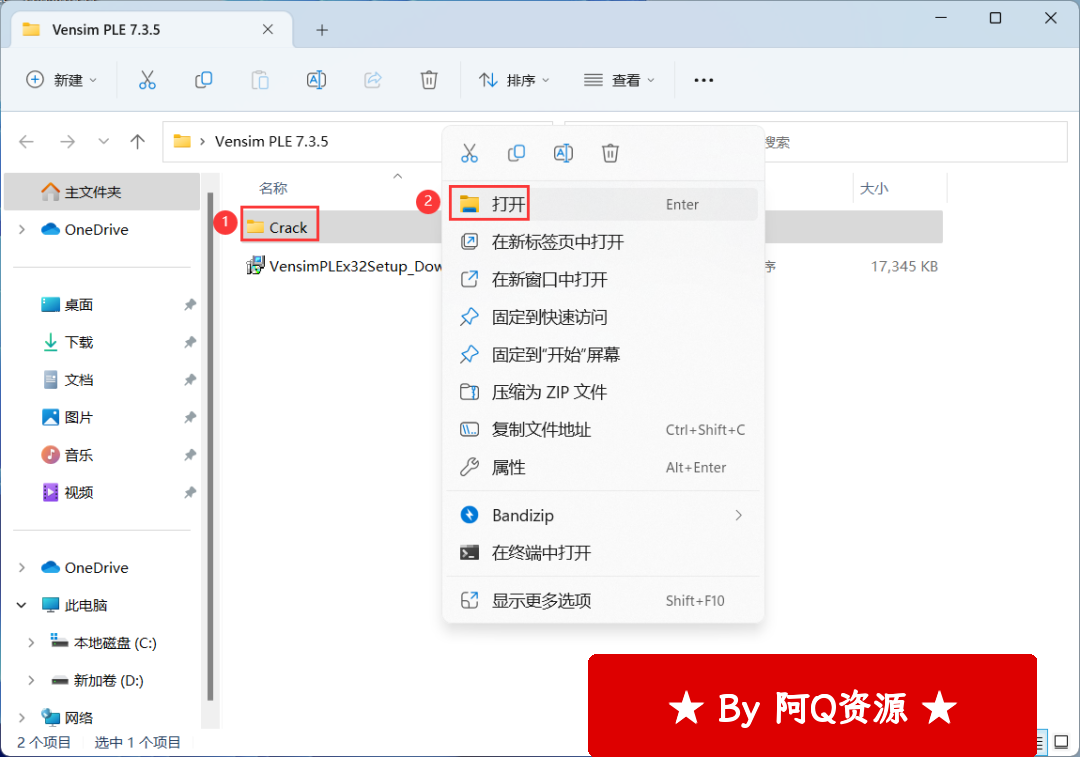Viewport: 1080px width, 757px height.
Task: Click the Vensim PLE 7.3.5 breadcrumb
Action: (x=271, y=142)
